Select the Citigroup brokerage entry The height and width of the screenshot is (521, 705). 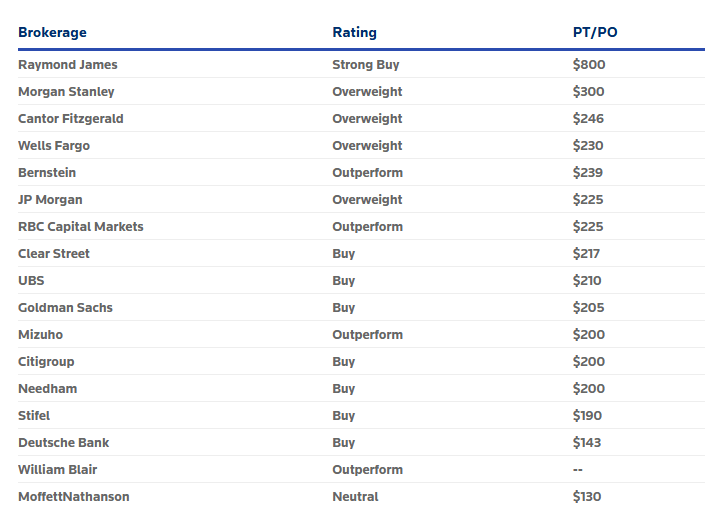coord(46,361)
